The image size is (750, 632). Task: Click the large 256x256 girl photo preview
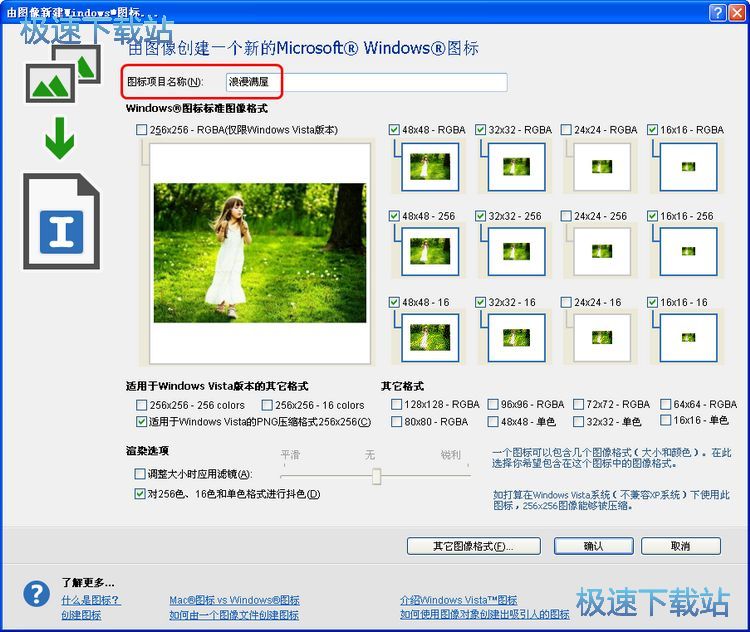pos(260,253)
